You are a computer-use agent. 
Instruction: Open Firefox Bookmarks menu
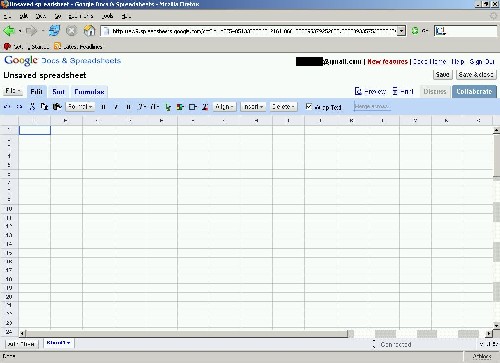(x=80, y=16)
